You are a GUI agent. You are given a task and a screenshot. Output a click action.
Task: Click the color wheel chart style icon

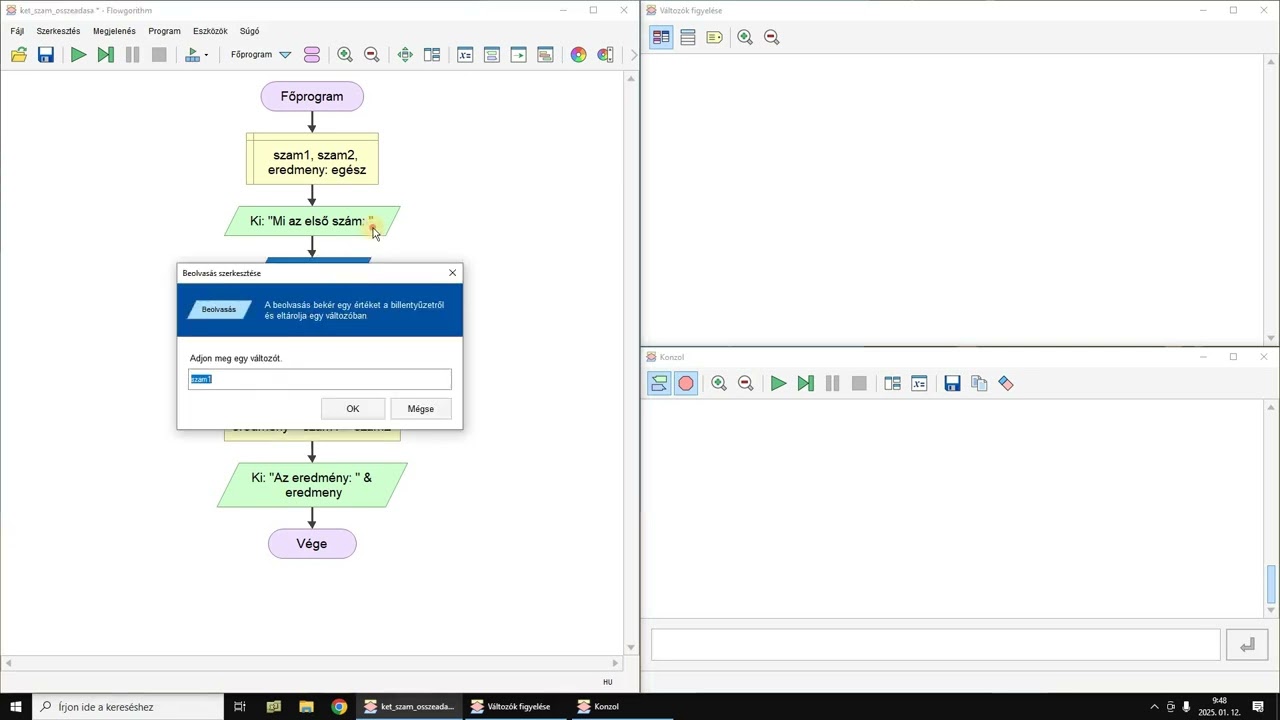578,55
